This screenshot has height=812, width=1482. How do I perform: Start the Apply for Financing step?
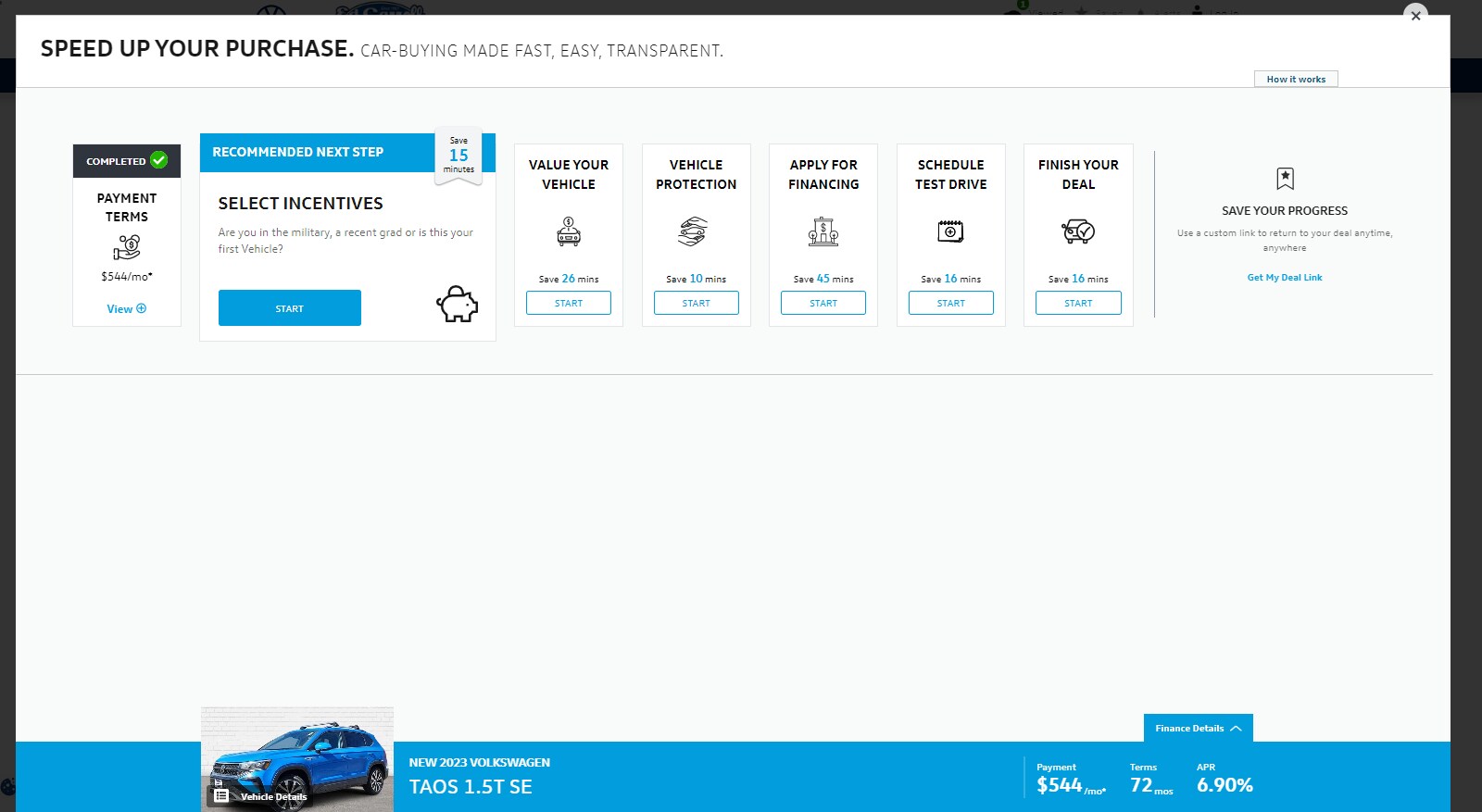(x=823, y=303)
